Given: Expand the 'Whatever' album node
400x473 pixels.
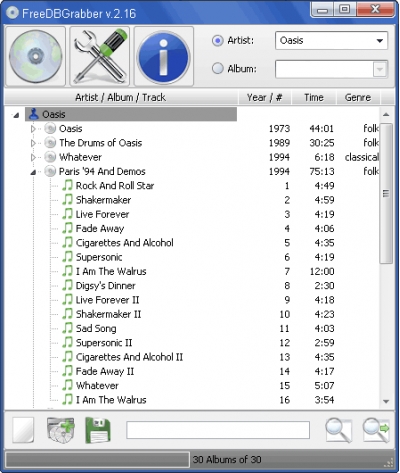Looking at the screenshot, I should click(33, 157).
